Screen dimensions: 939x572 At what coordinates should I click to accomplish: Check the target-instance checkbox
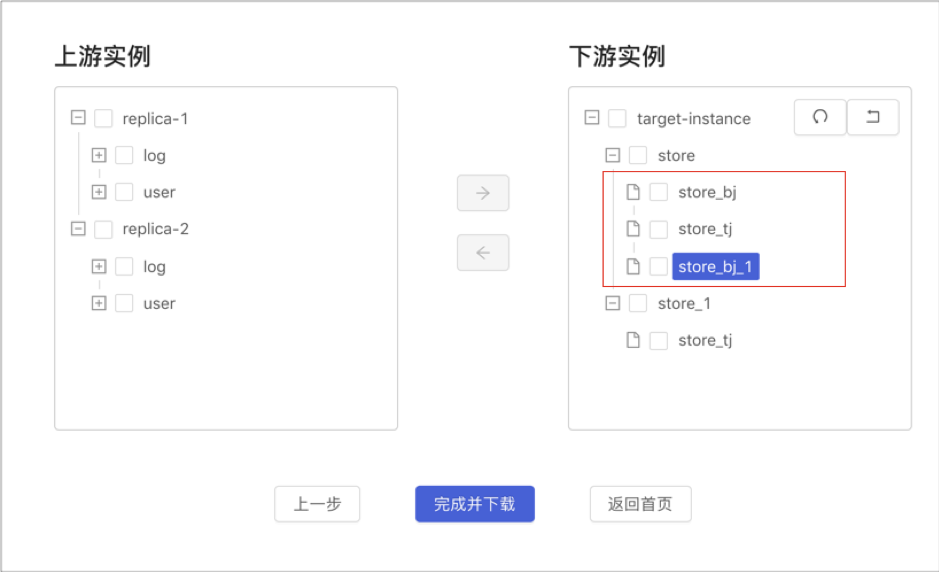[617, 118]
